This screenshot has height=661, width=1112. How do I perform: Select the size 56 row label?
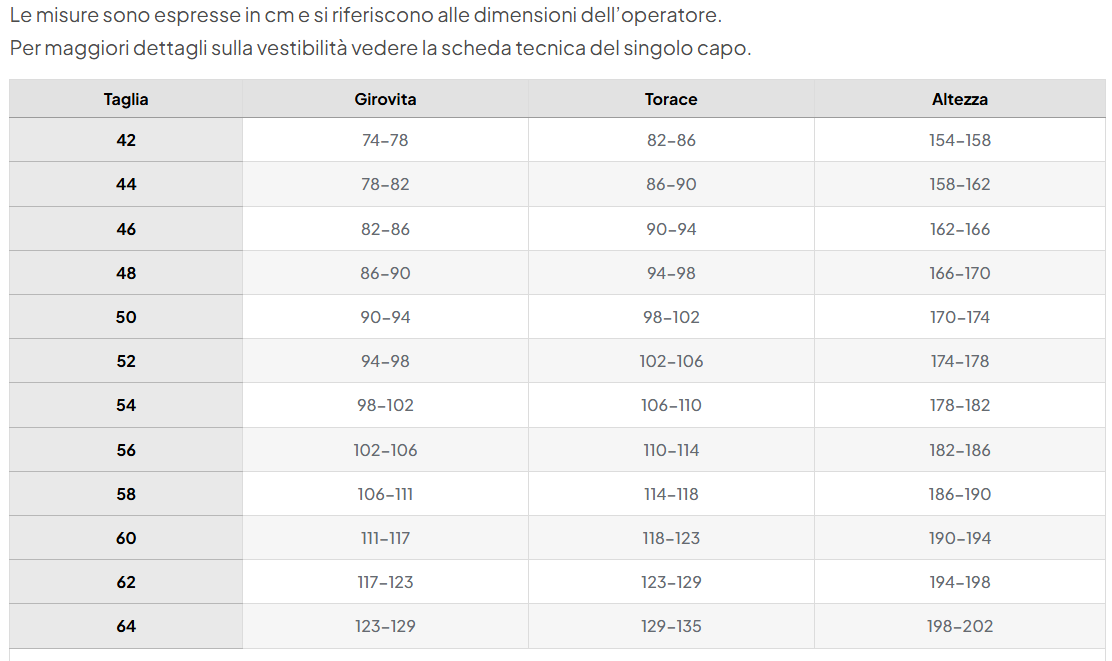click(x=126, y=450)
